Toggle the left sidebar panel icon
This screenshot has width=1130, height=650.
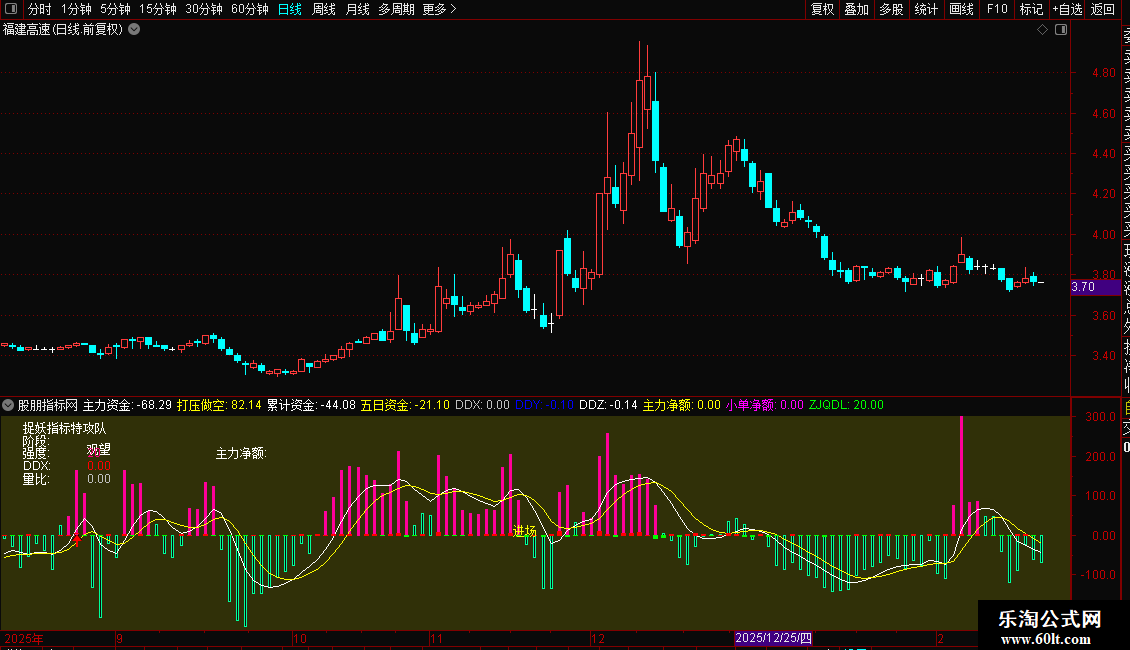click(x=11, y=9)
